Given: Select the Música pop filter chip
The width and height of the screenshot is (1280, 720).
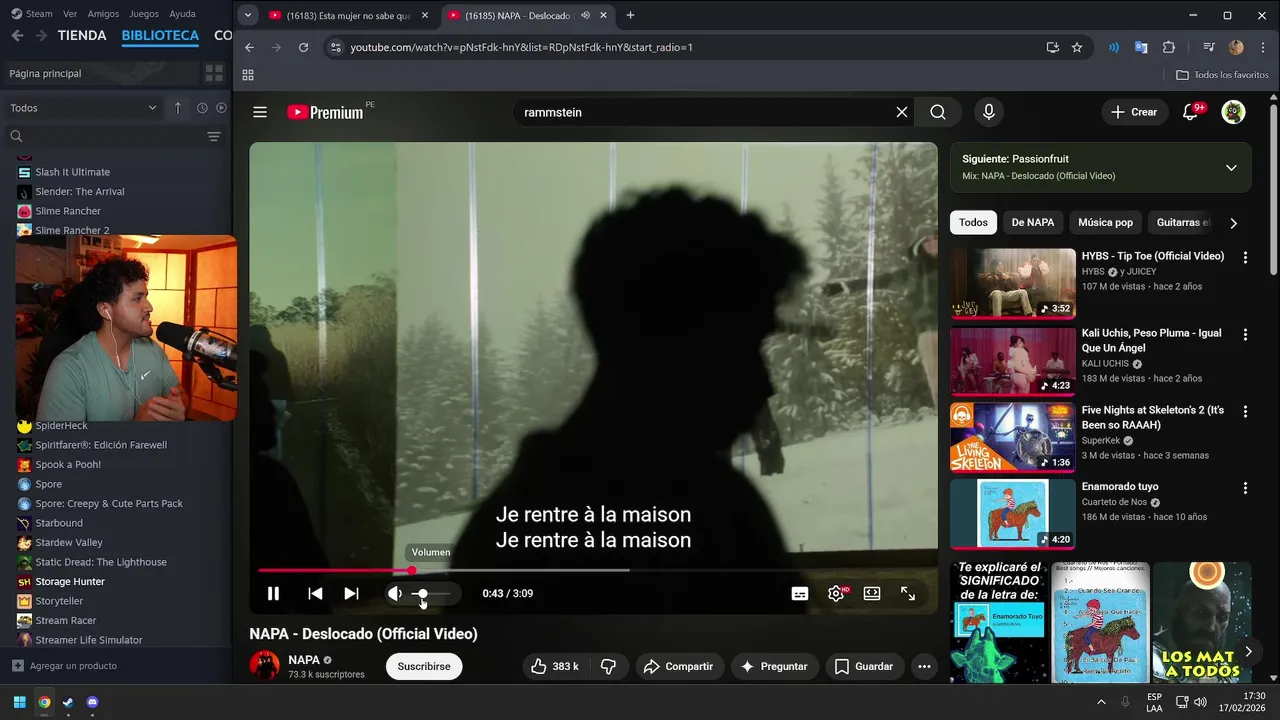Looking at the screenshot, I should click(1105, 222).
